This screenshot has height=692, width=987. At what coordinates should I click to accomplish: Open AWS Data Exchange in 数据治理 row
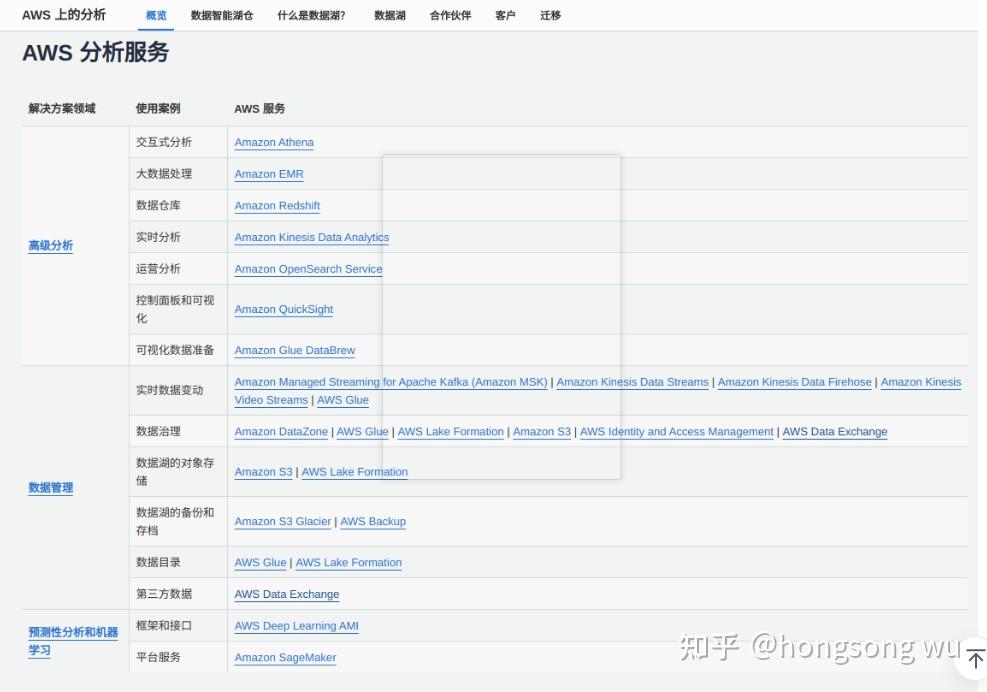coord(835,431)
